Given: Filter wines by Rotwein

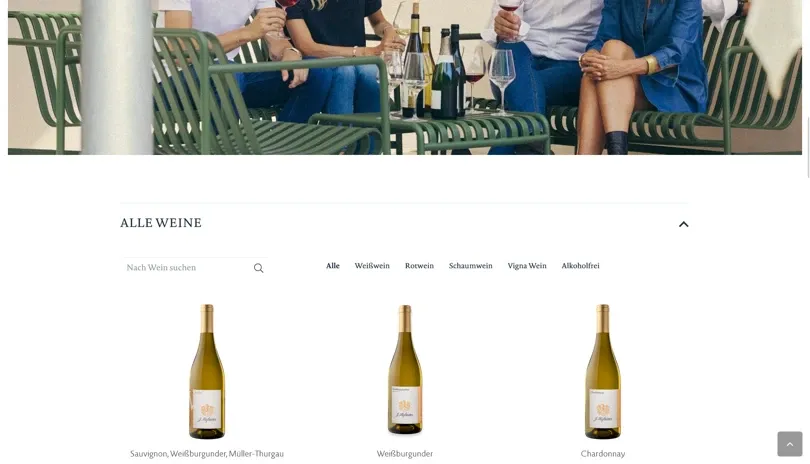Looking at the screenshot, I should tap(419, 266).
